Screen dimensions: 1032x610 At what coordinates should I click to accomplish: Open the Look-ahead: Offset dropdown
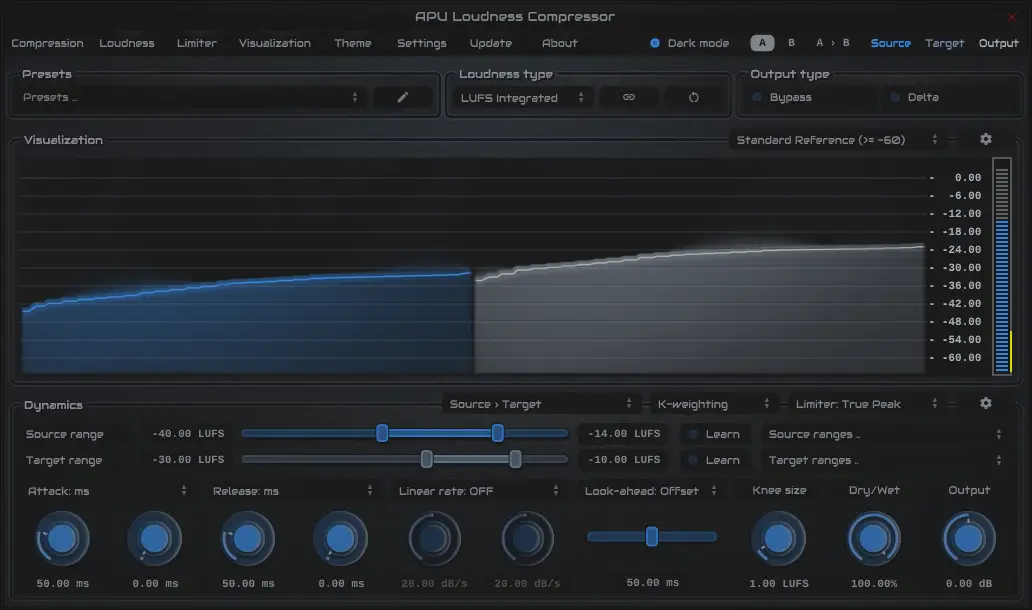pos(650,491)
